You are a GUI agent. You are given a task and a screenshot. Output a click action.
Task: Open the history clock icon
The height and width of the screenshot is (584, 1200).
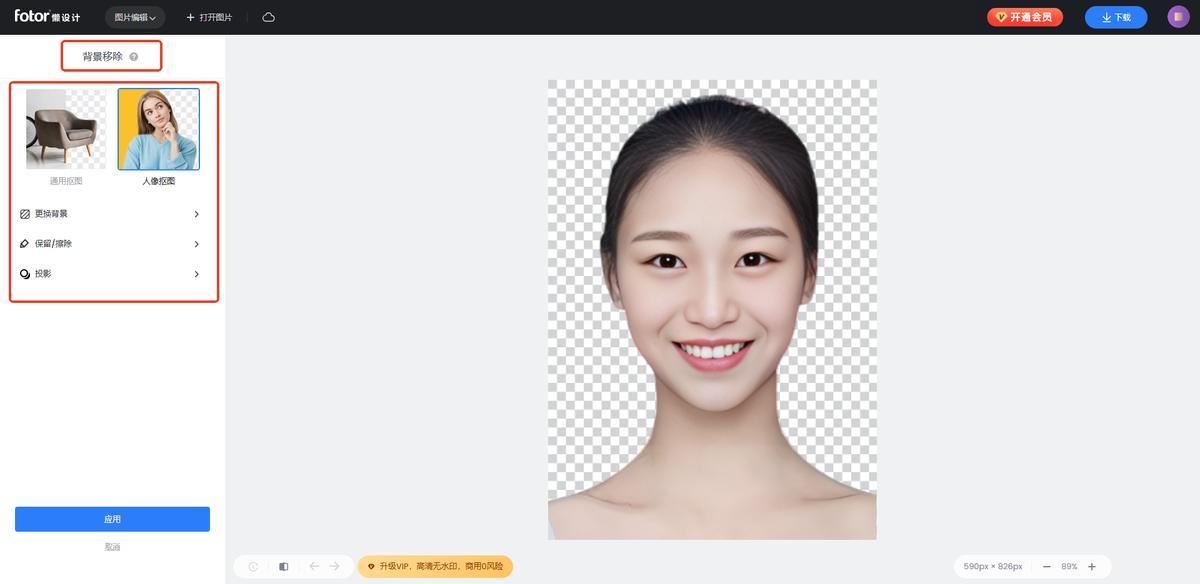[253, 567]
